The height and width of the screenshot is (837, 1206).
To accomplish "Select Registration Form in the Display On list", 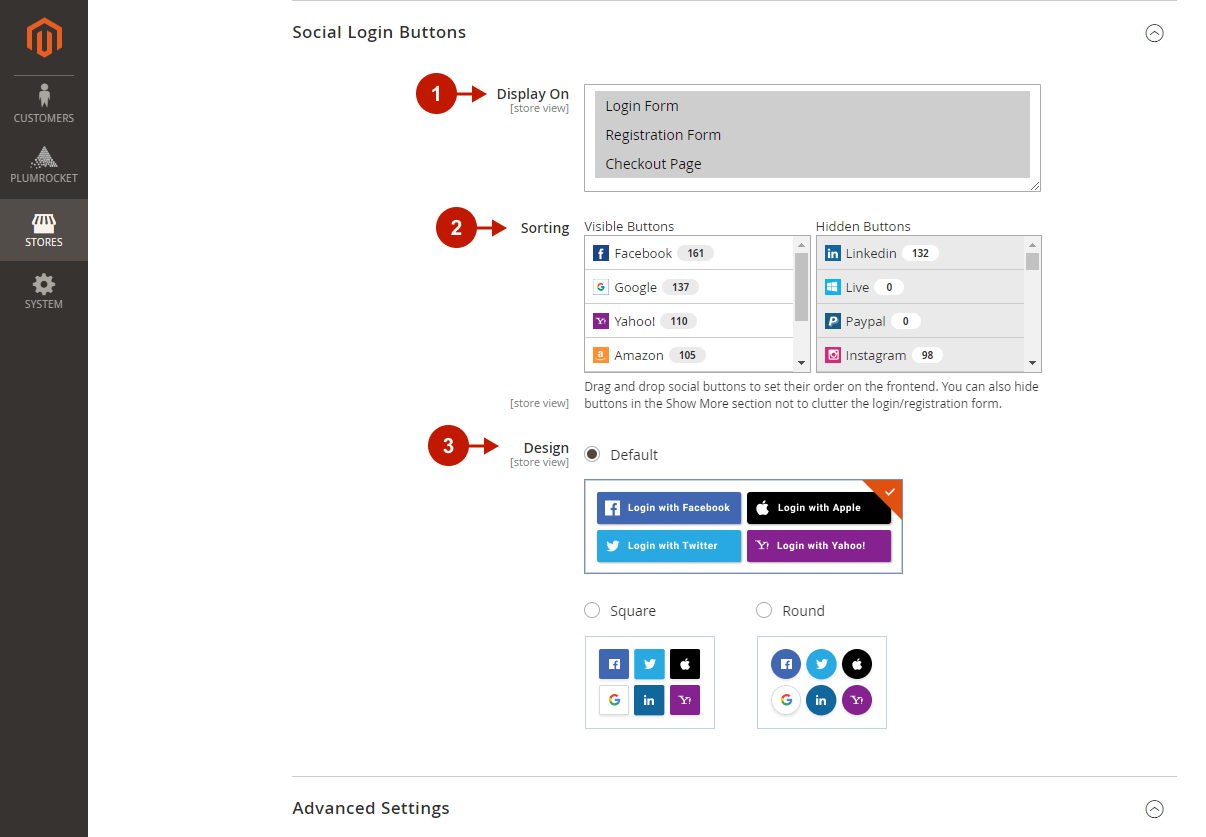I will click(x=812, y=135).
